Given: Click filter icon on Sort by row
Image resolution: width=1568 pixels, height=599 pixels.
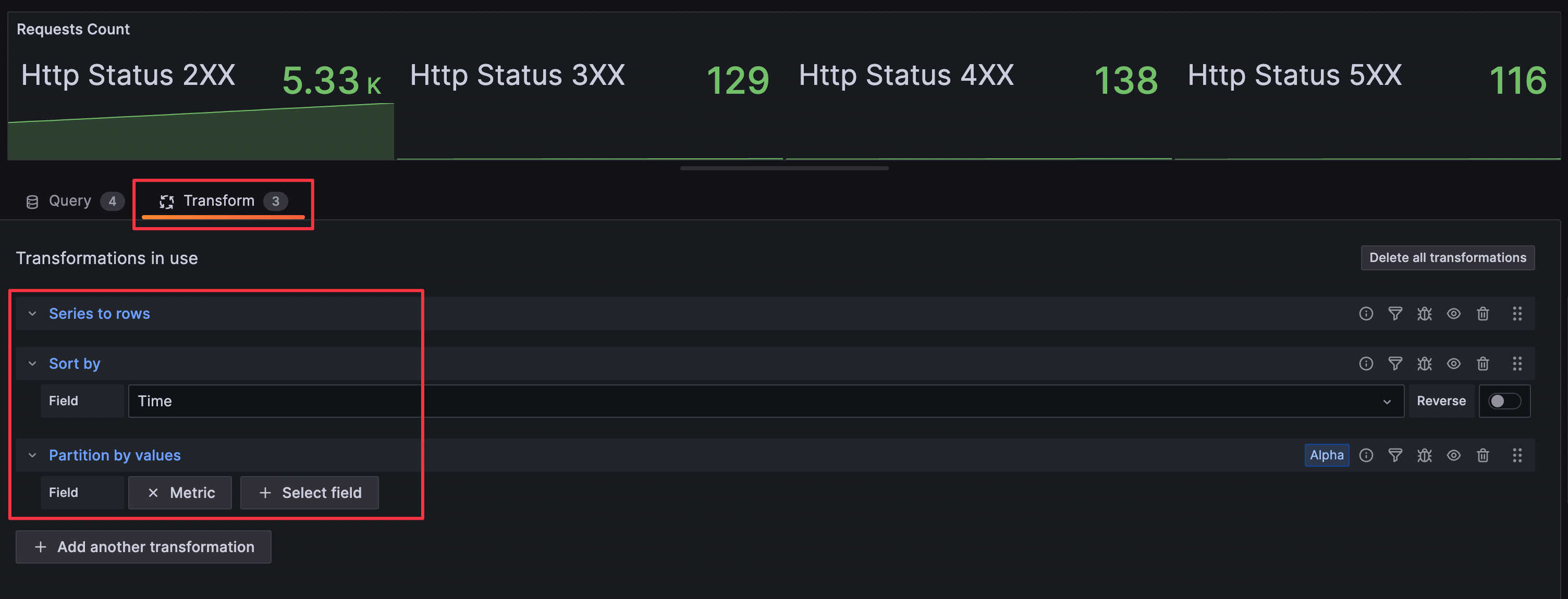Looking at the screenshot, I should (1395, 364).
